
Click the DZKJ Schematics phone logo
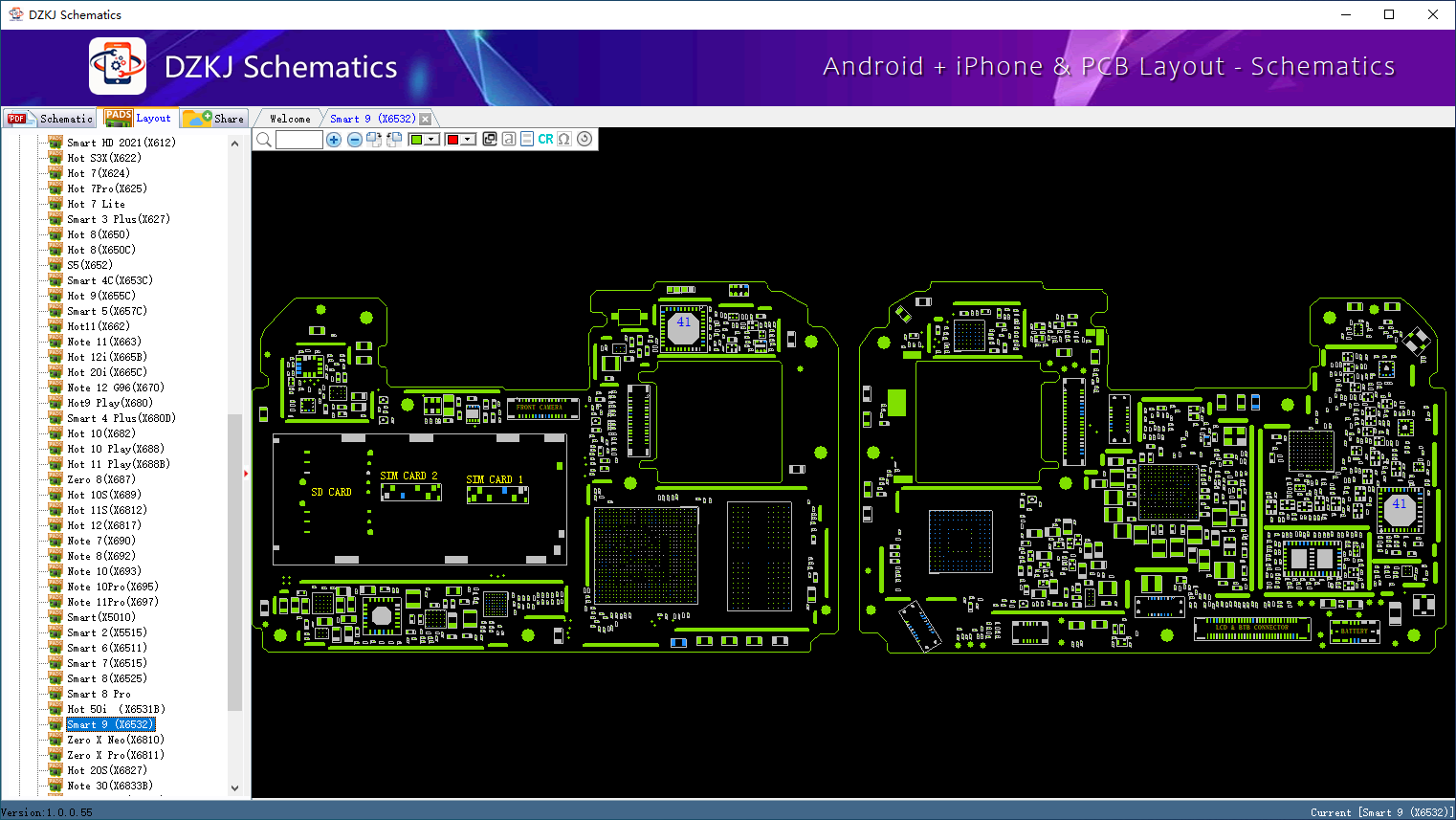click(118, 66)
